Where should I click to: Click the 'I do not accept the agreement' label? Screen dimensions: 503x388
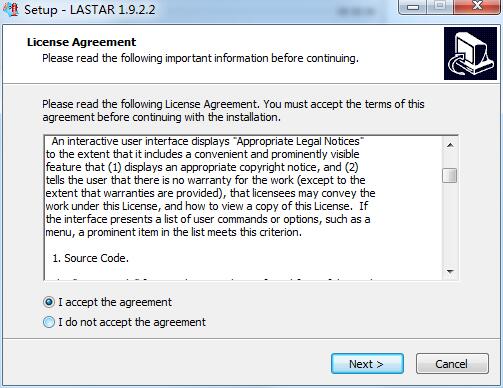[132, 322]
